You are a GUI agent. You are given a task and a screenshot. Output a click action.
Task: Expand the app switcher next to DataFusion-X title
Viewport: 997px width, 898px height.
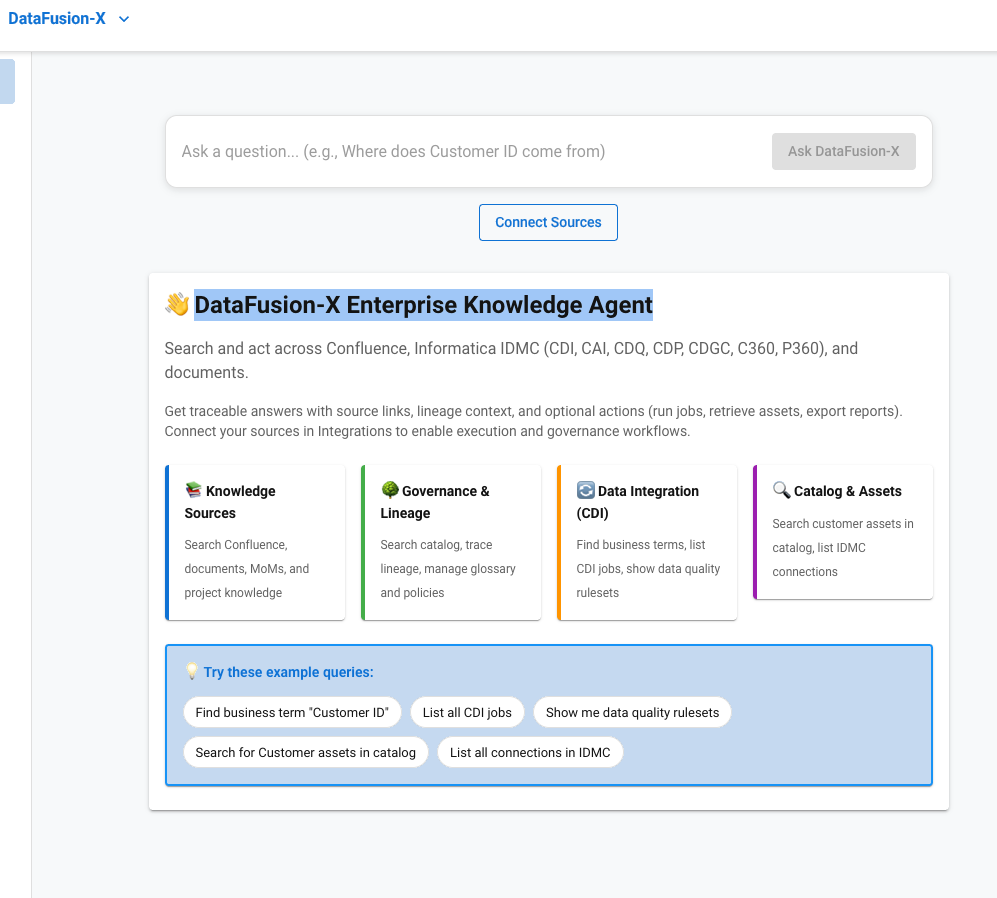(123, 18)
